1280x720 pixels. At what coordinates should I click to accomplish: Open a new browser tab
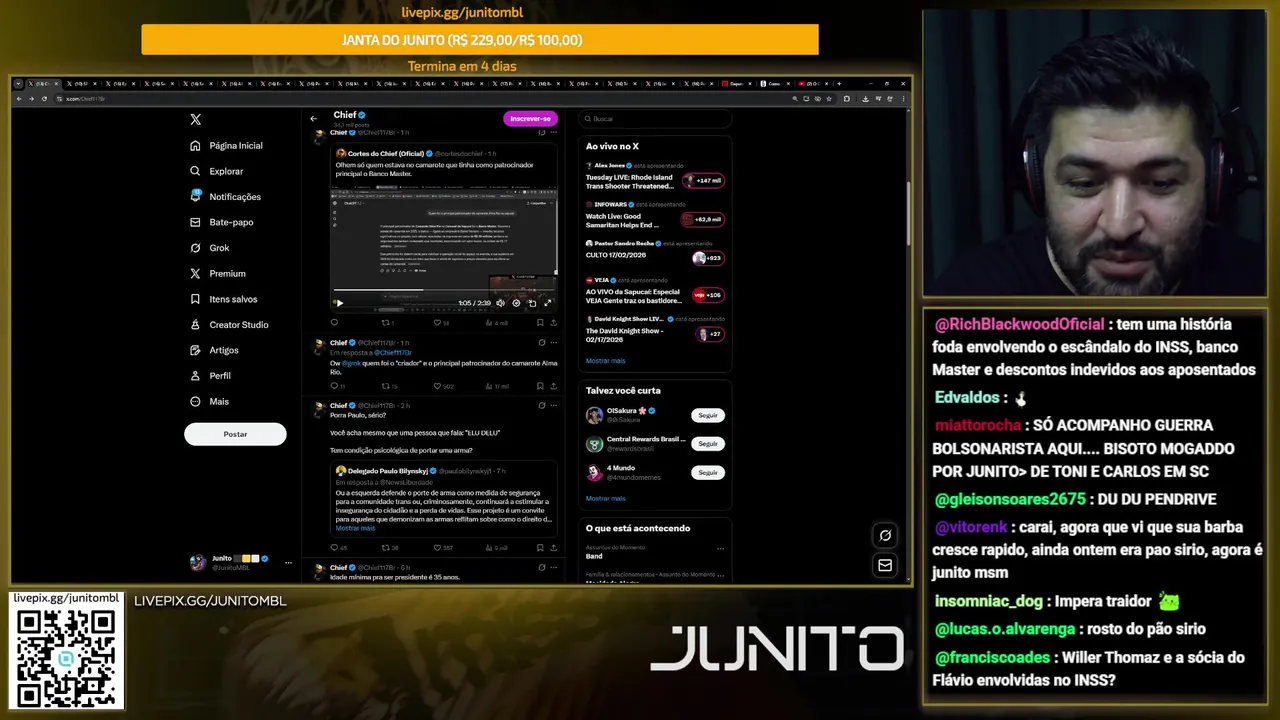(x=838, y=84)
